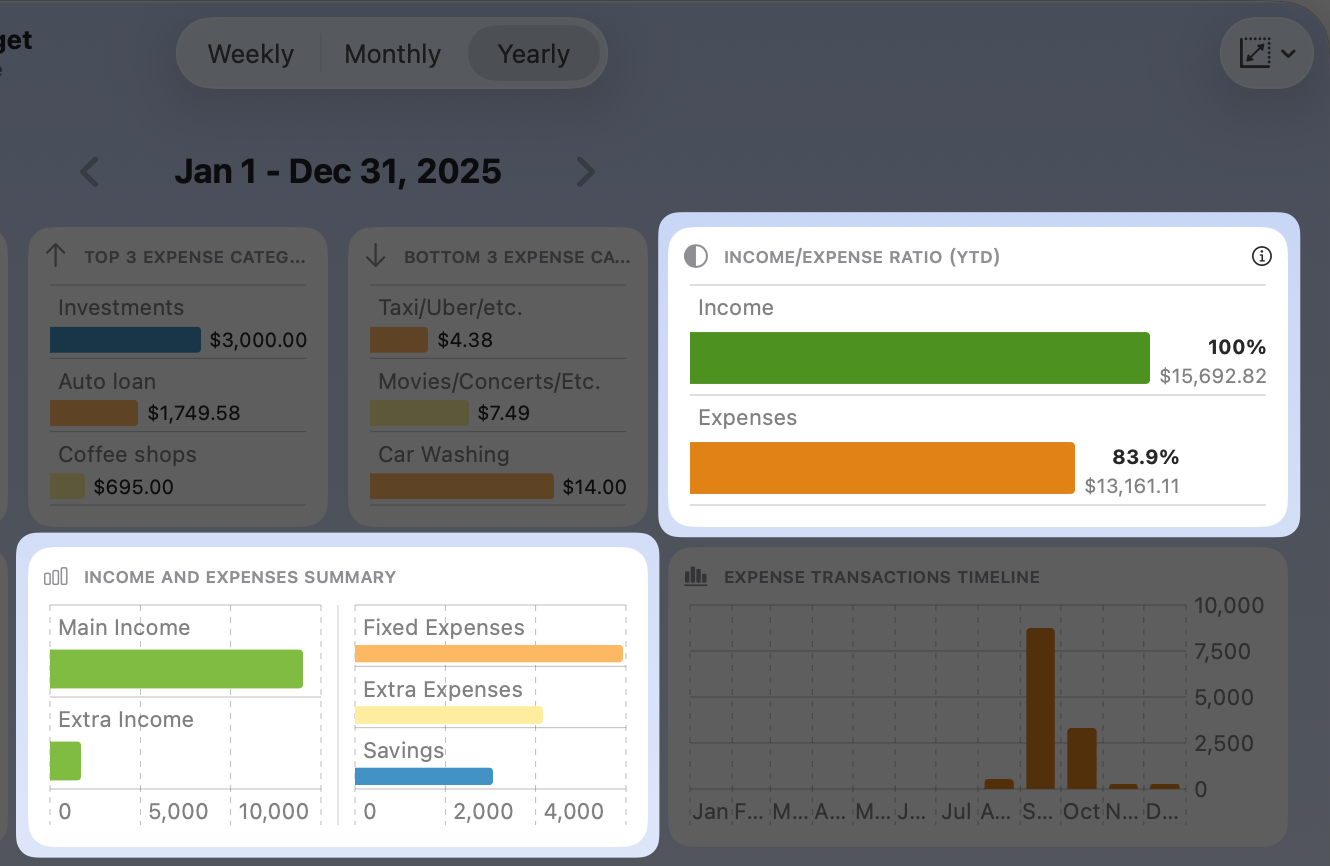
Task: Open the info icon on Income/Expense Ratio (YTD)
Action: pos(1261,256)
